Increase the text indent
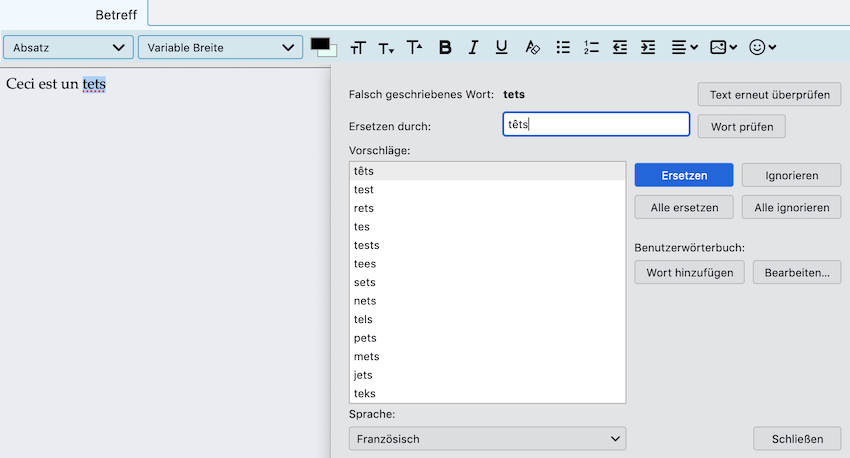 click(x=648, y=47)
